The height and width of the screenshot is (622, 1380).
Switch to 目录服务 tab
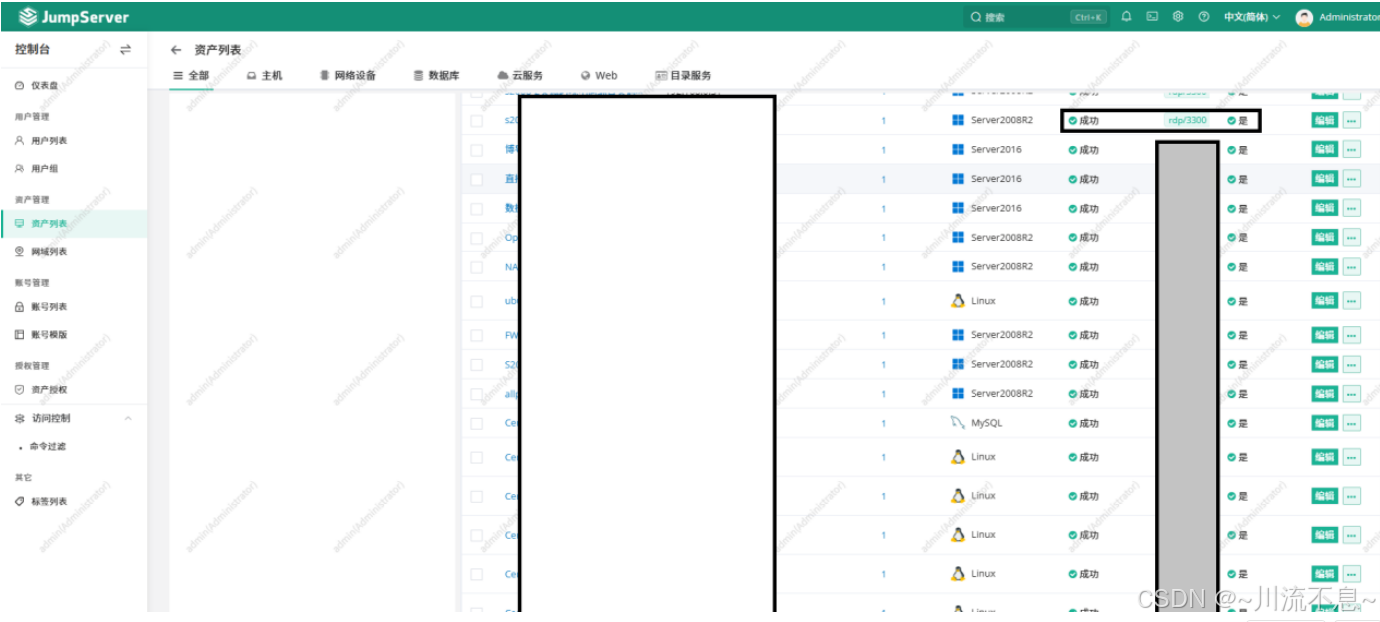pos(684,76)
